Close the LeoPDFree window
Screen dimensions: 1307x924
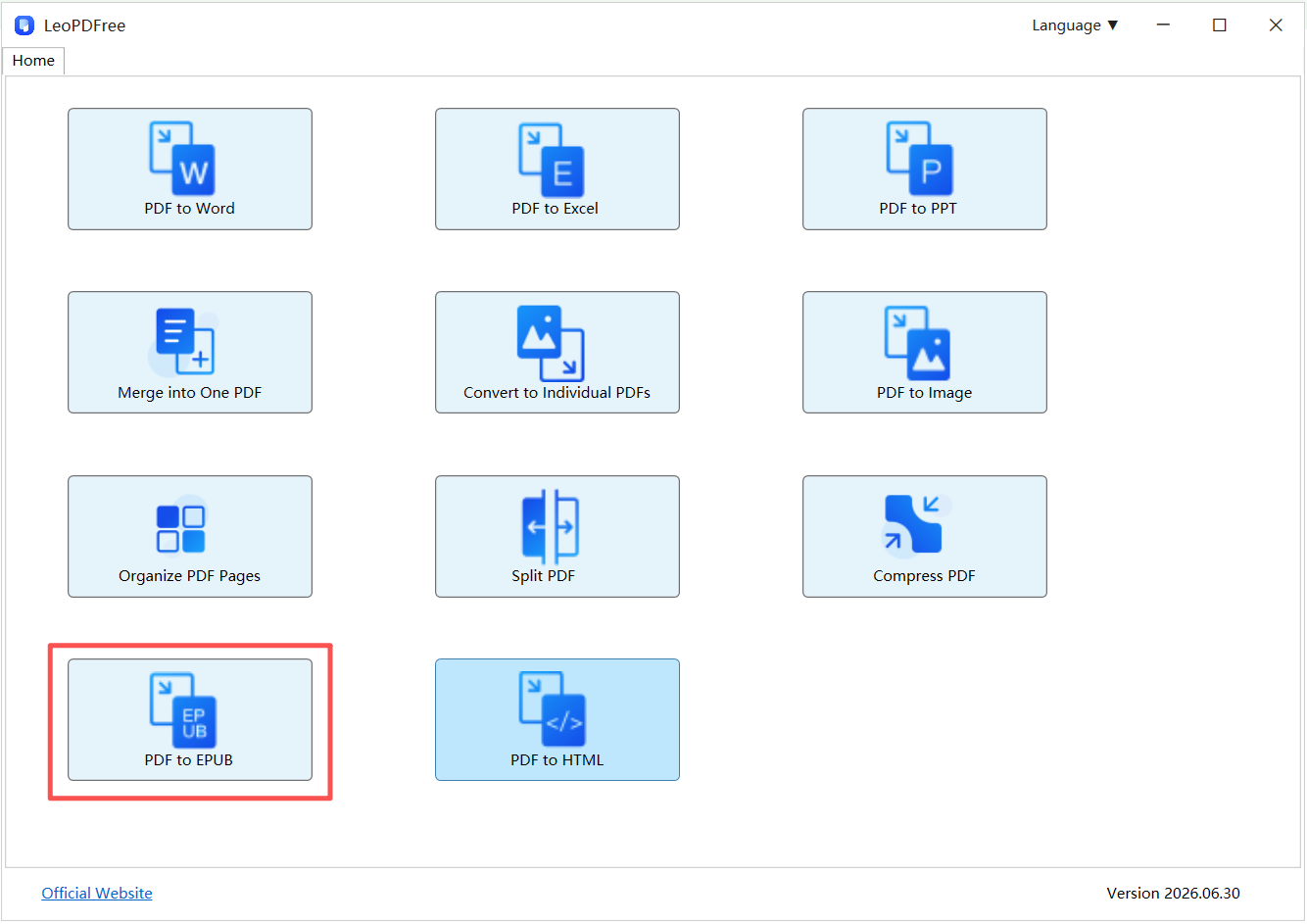click(1276, 25)
